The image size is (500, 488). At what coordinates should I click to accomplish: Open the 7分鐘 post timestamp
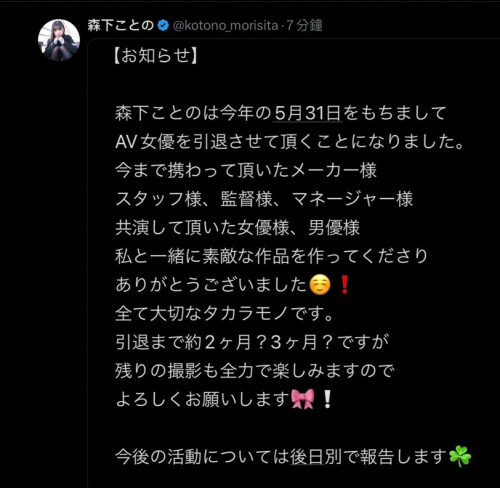coord(304,26)
